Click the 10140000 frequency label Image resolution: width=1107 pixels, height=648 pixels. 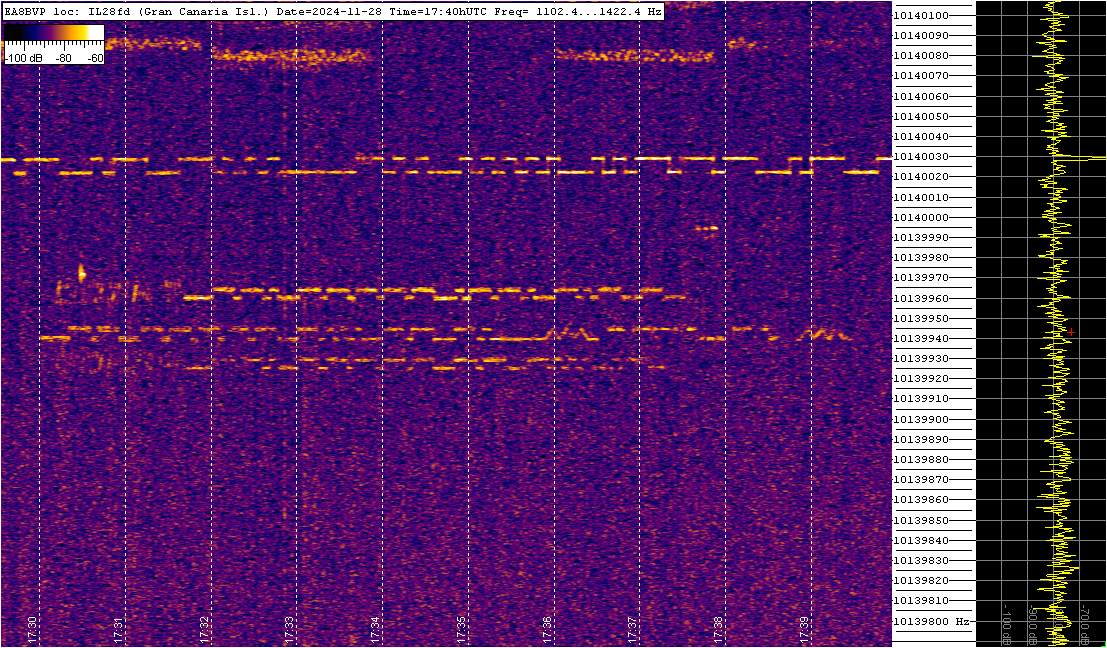click(x=921, y=217)
